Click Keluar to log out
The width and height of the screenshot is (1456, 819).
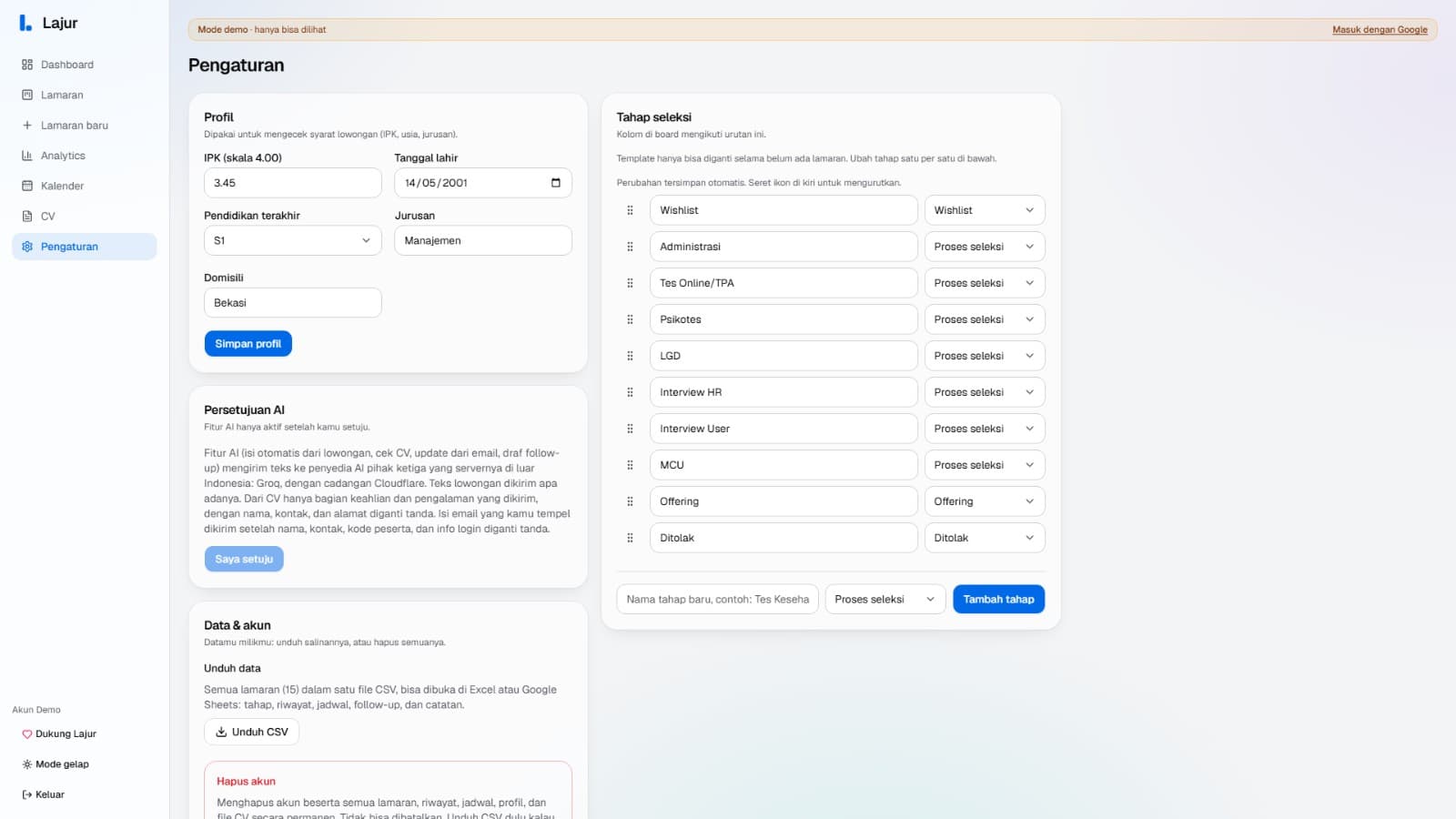click(x=43, y=794)
